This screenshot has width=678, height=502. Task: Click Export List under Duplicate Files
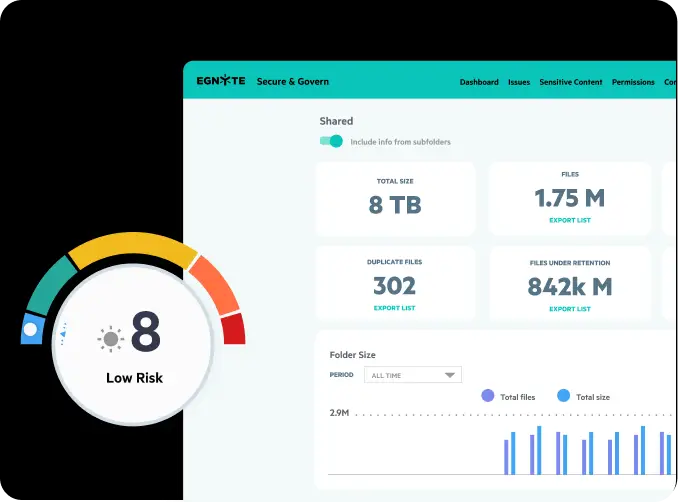[394, 308]
